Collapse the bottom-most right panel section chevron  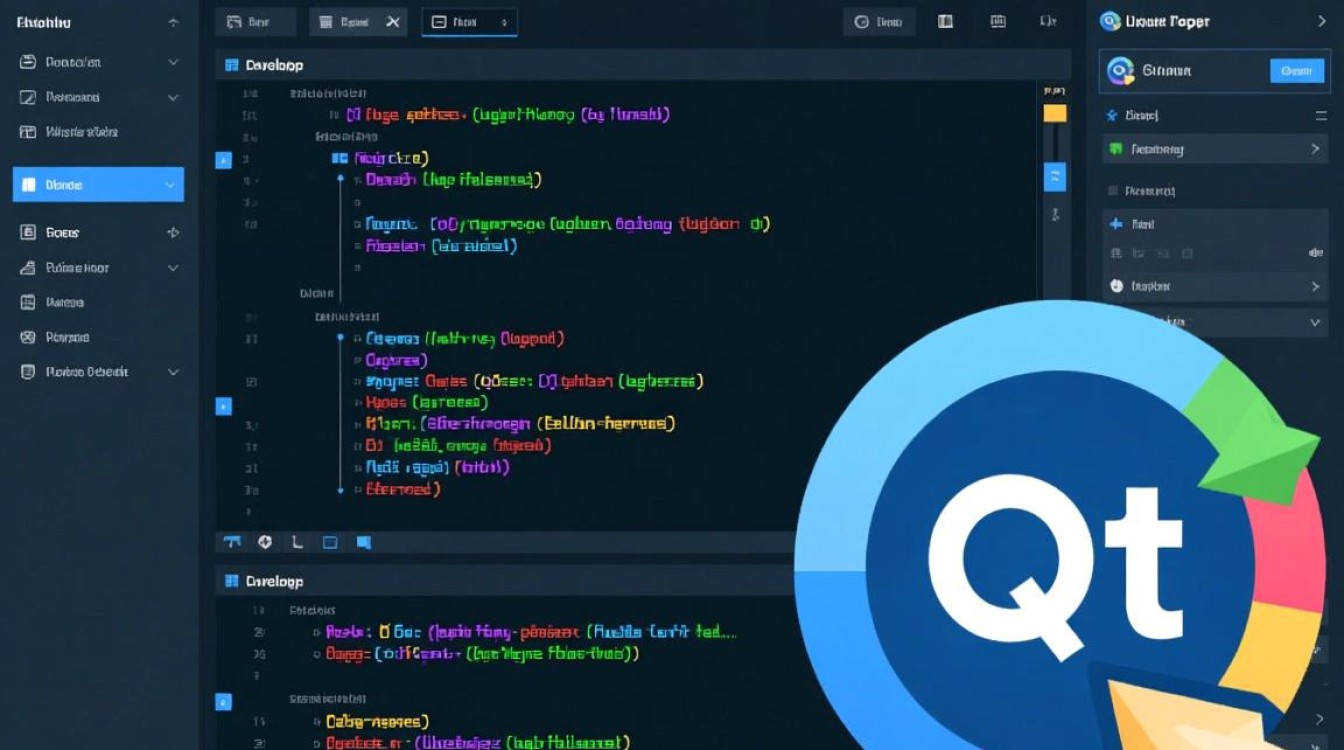click(x=1317, y=322)
